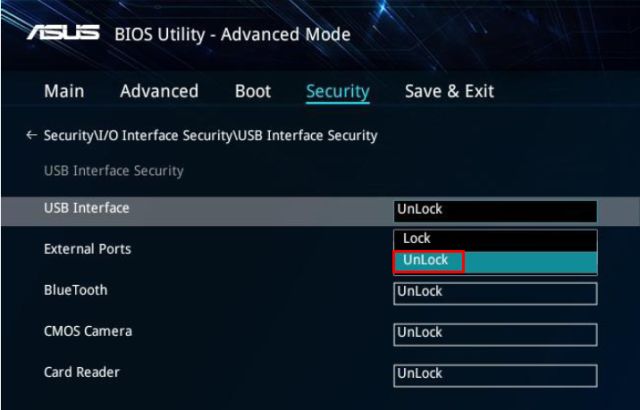Click the USB Interface value field

tap(495, 210)
